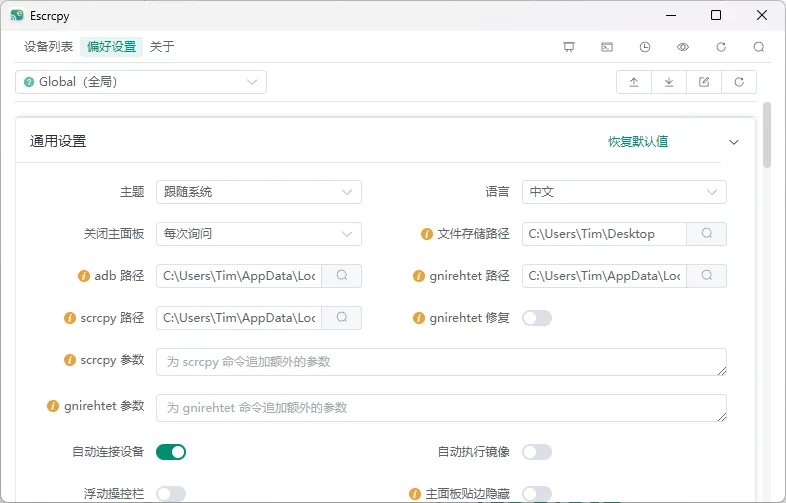Viewport: 786px width, 503px height.
Task: Enable the 自动执行镜像 switch
Action: click(537, 452)
